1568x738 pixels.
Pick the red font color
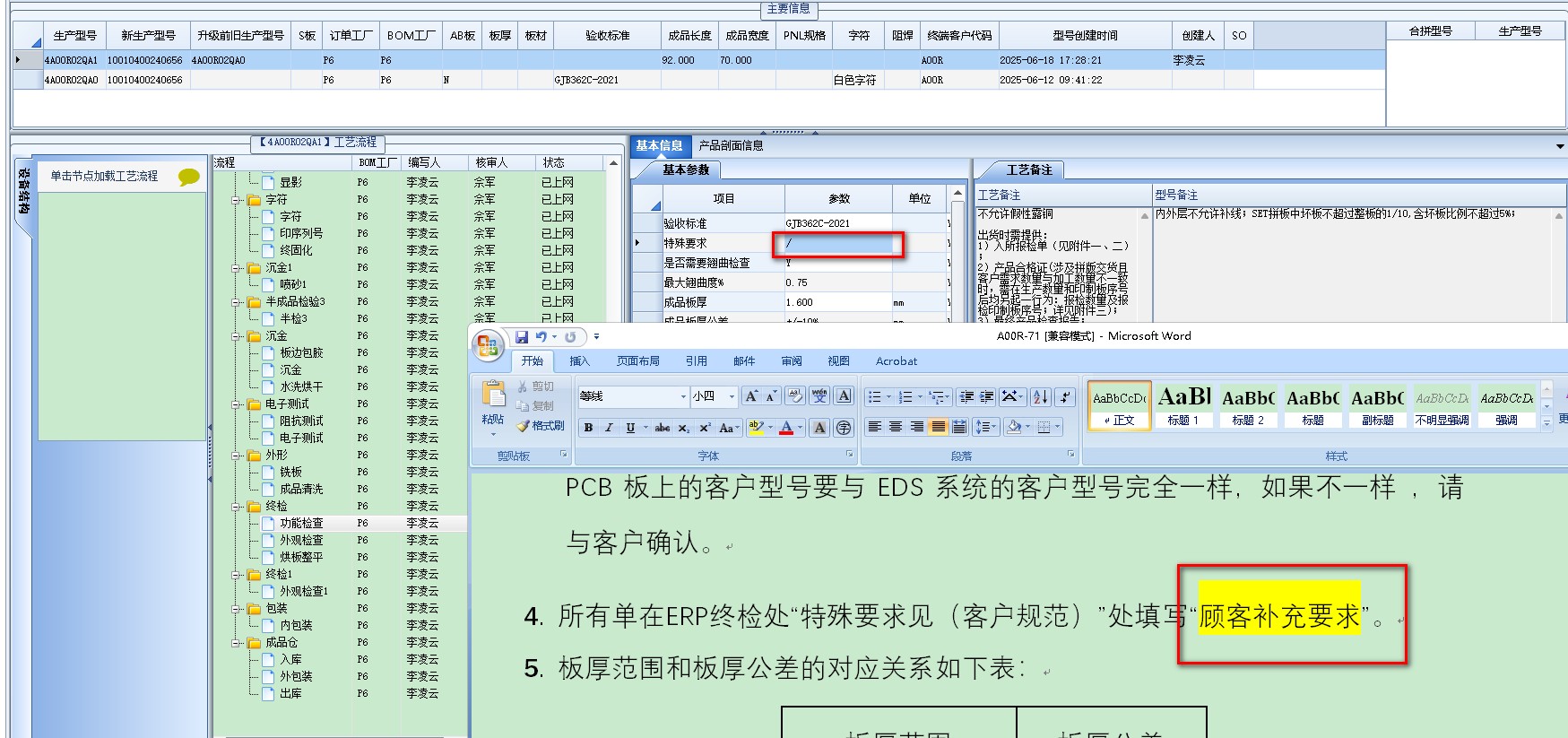click(786, 428)
